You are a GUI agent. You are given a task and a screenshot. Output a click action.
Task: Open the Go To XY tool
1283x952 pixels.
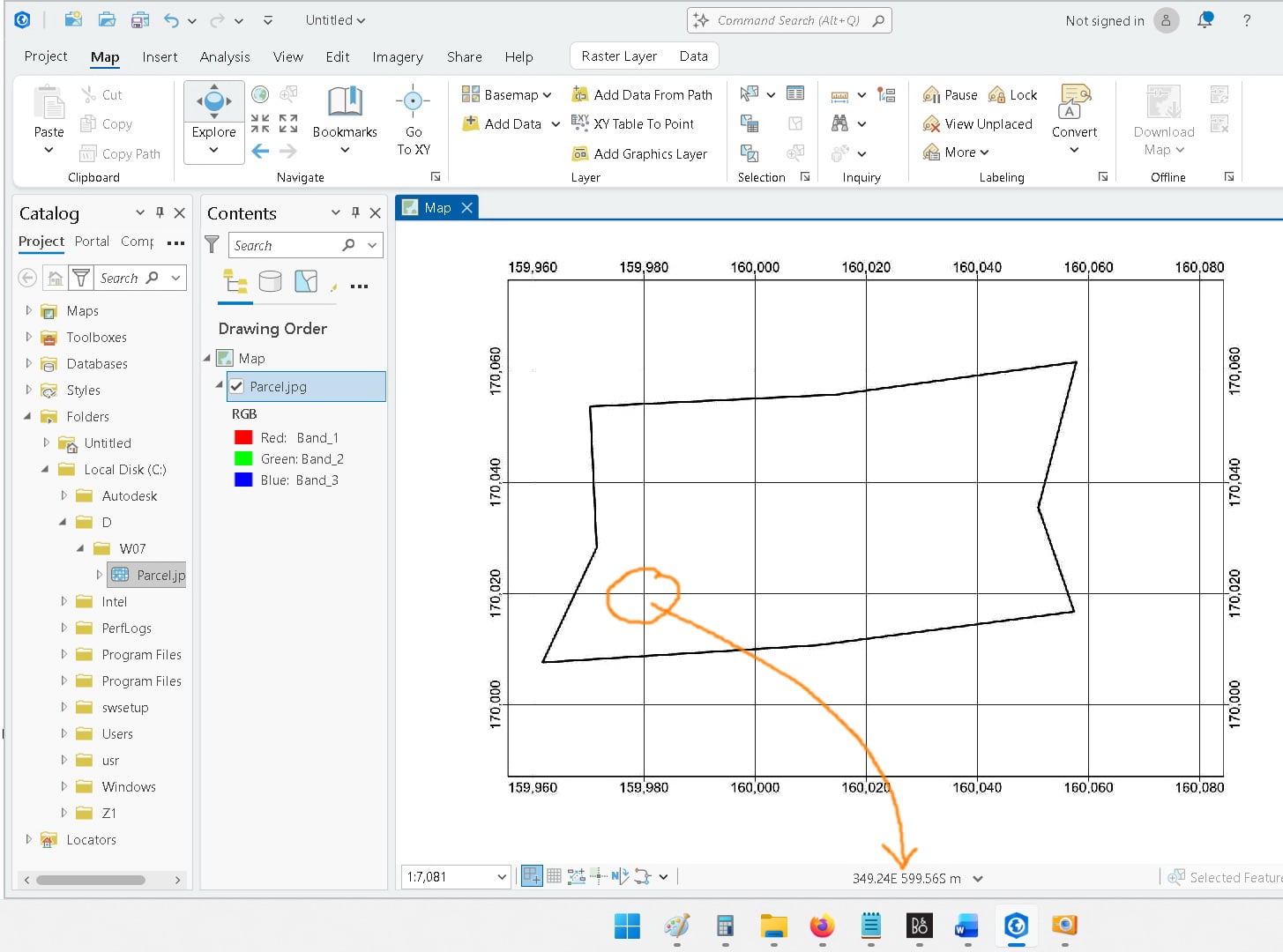point(414,121)
